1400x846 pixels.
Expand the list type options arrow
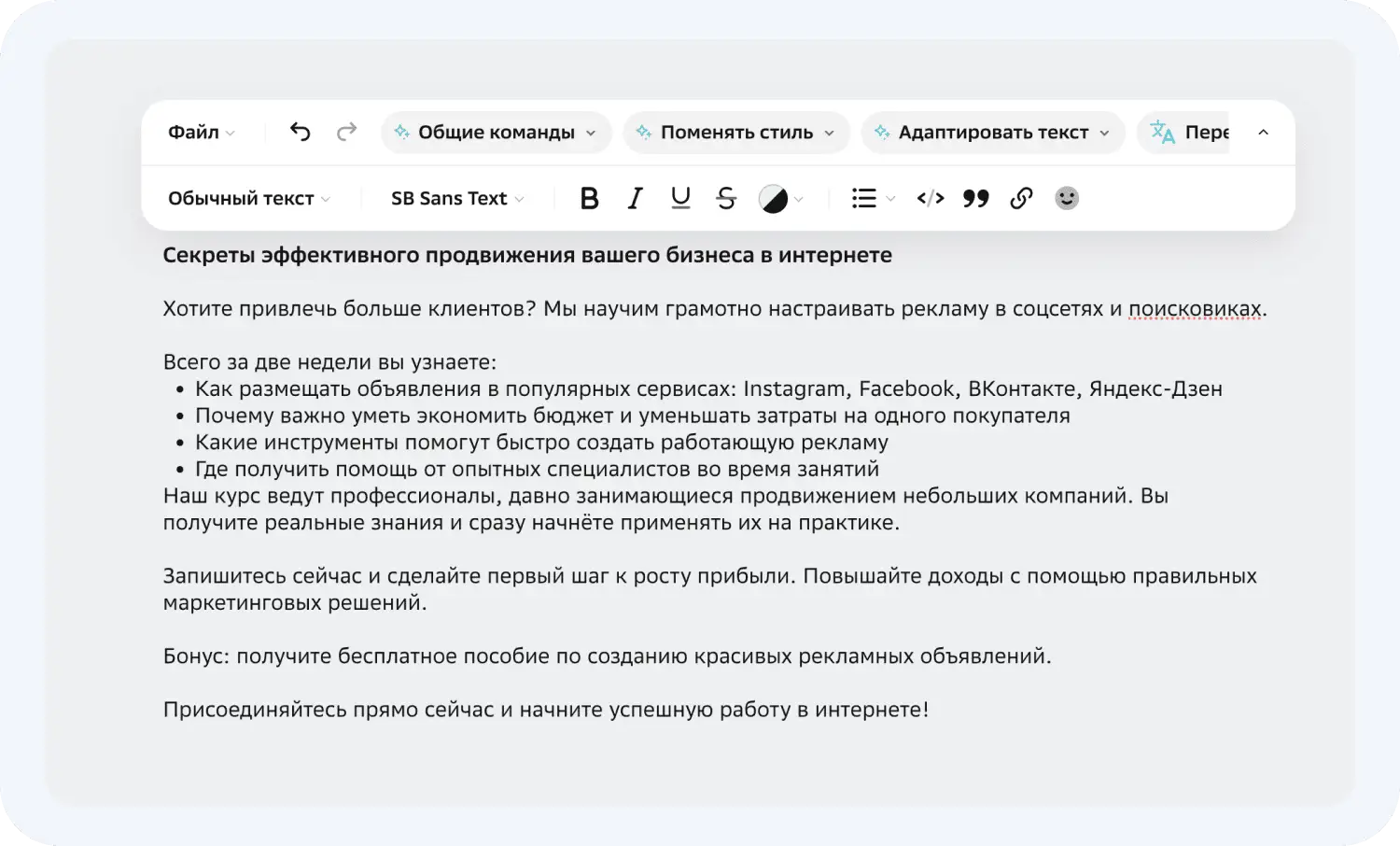890,199
